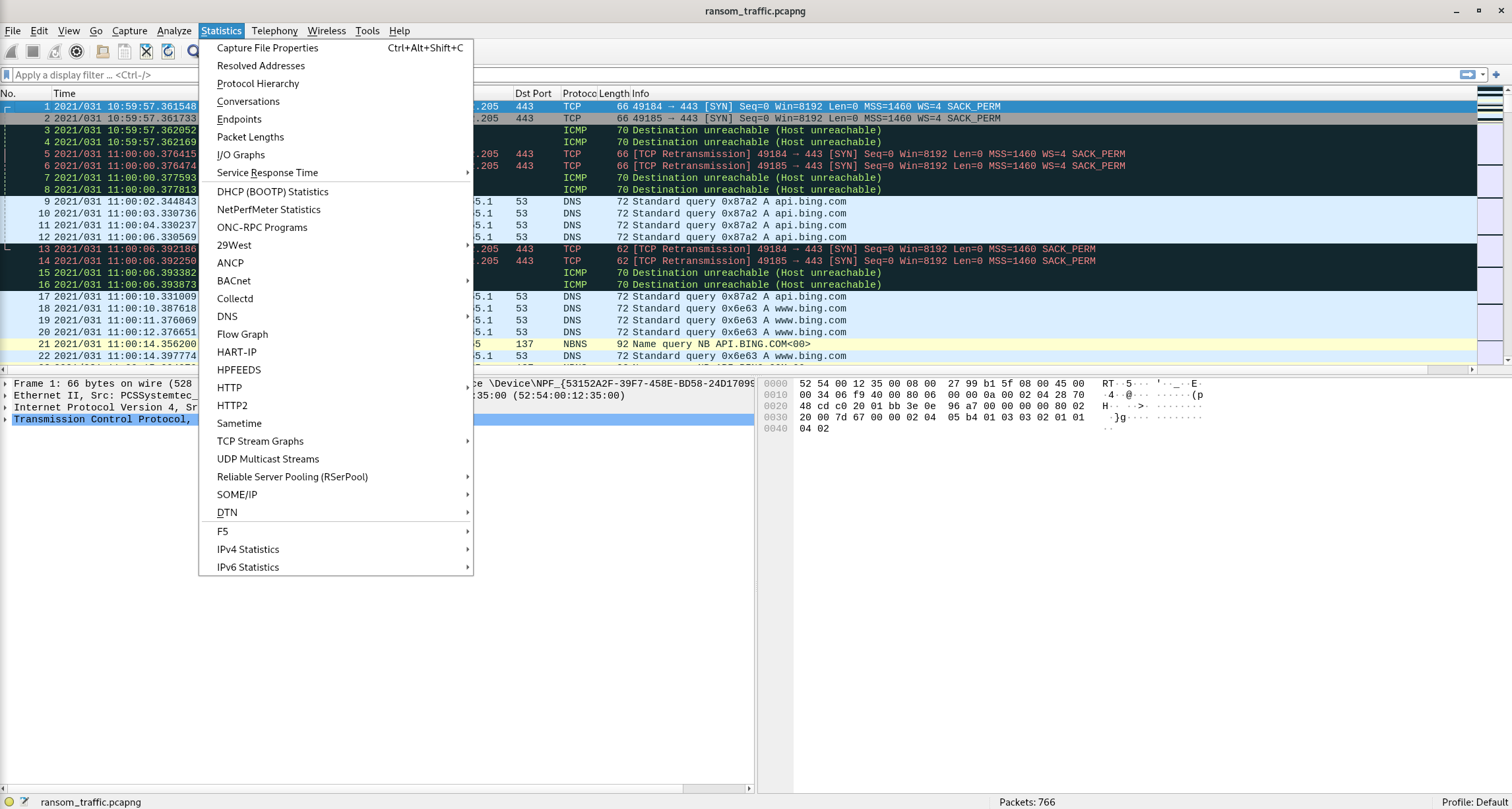Expand TCP Stream Graphs submenu
The height and width of the screenshot is (809, 1512).
[336, 441]
